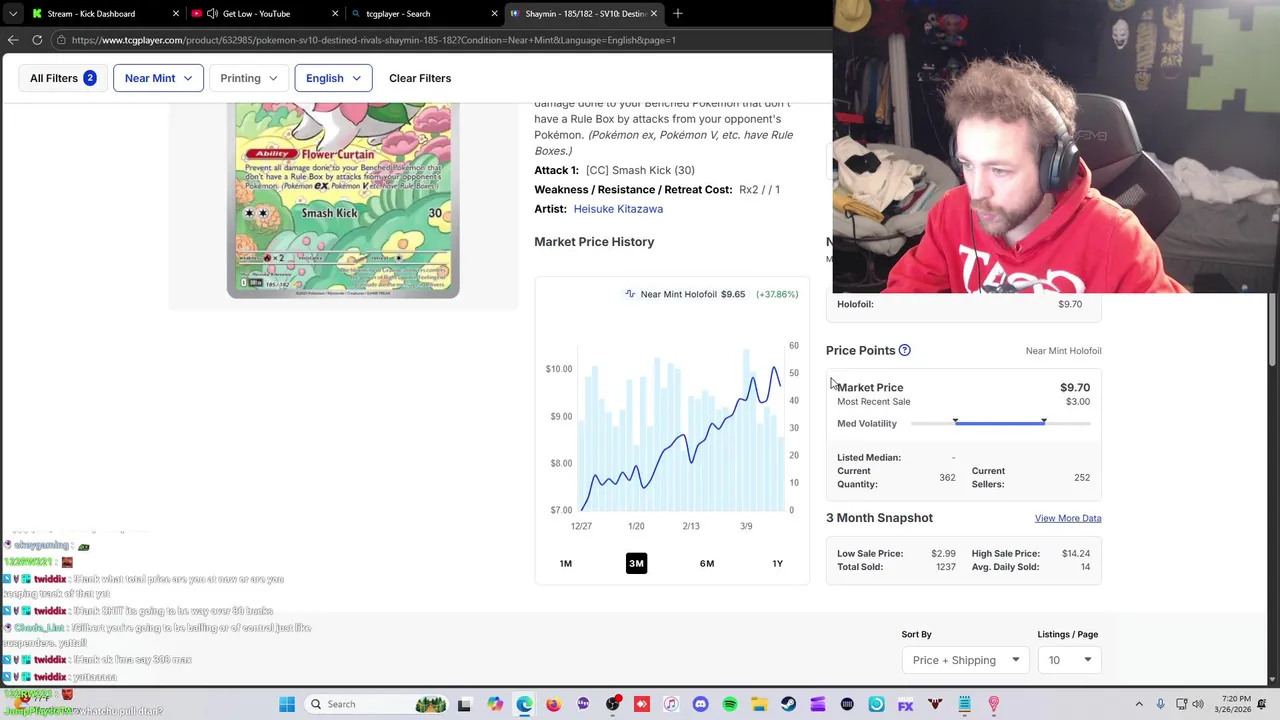Image resolution: width=1280 pixels, height=720 pixels.
Task: Show hidden system tray icons
Action: click(x=1139, y=704)
